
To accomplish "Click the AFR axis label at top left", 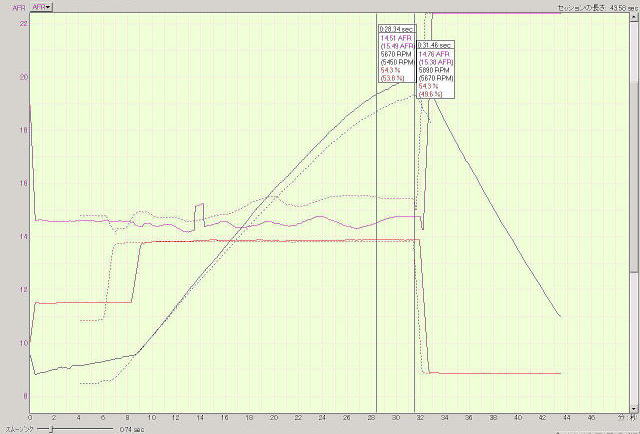I will (x=19, y=8).
